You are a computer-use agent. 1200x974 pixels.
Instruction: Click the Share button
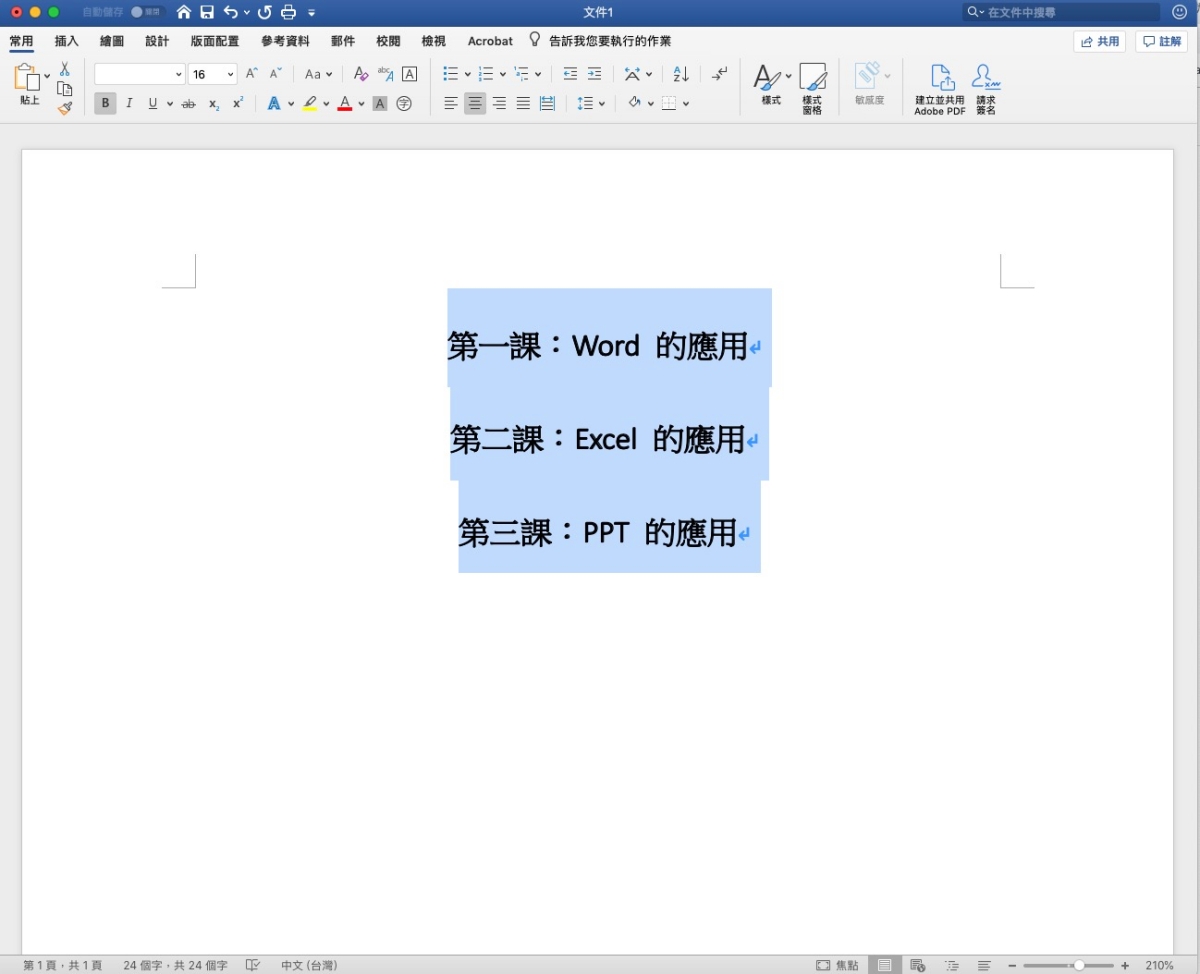point(1100,41)
